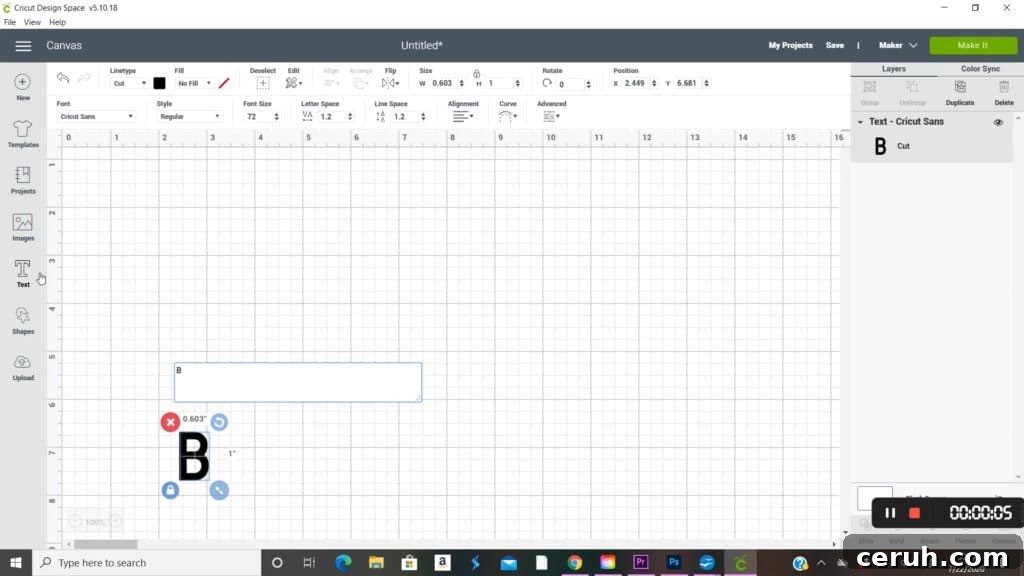
Task: Open the Linetype Cut dropdown
Action: tap(129, 84)
